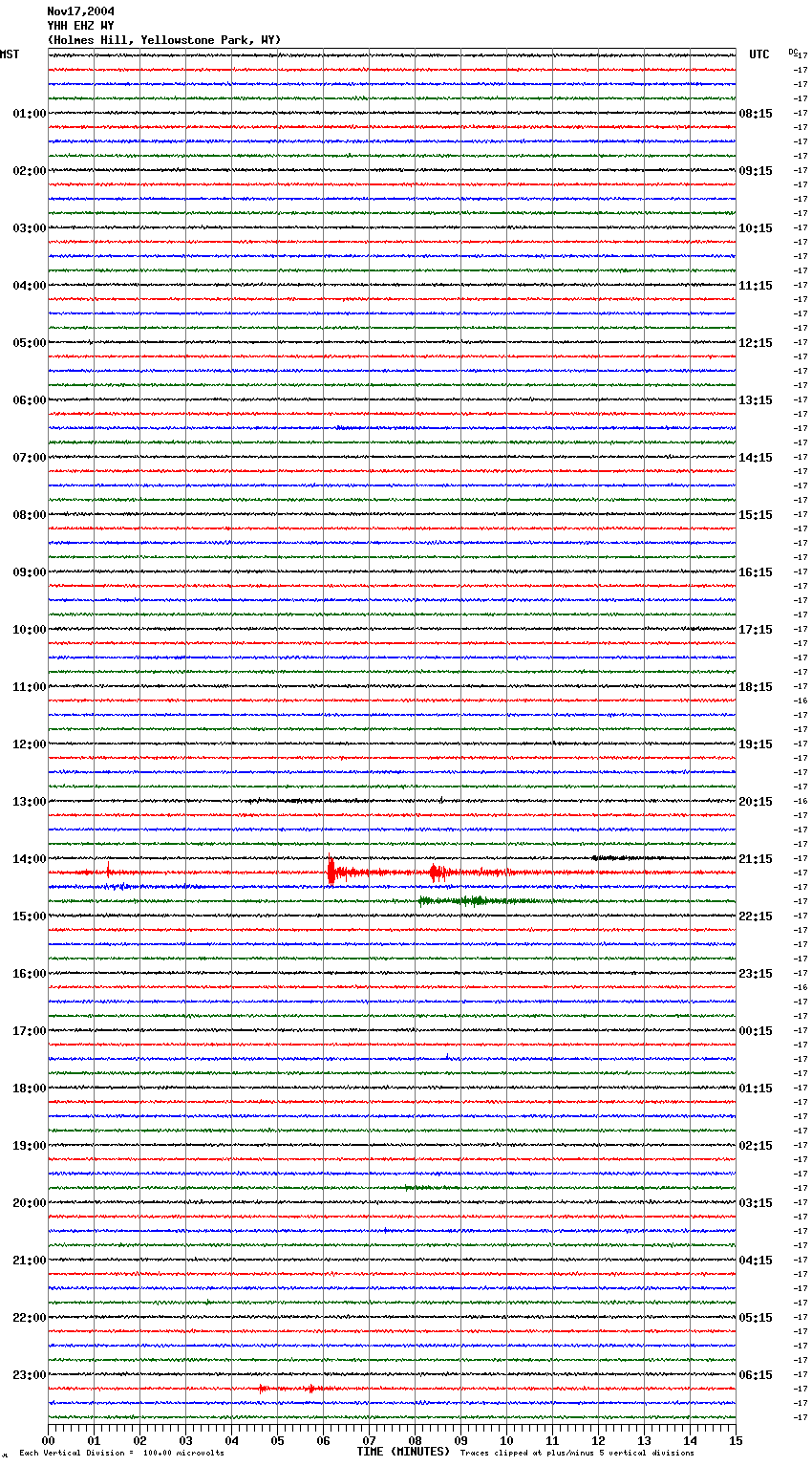Image resolution: width=812 pixels, height=1466 pixels.
Task: Select the 21:00 MST row label
Action: (x=29, y=1261)
